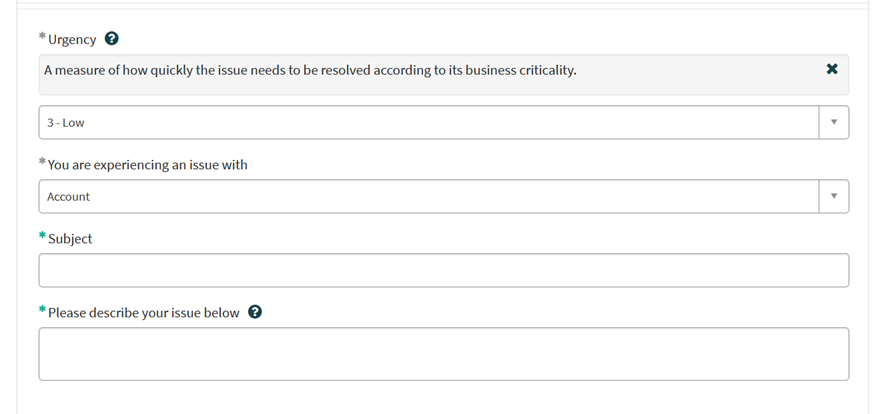This screenshot has width=878, height=414.
Task: Click the asterisk before "You are experiencing"
Action: click(42, 163)
